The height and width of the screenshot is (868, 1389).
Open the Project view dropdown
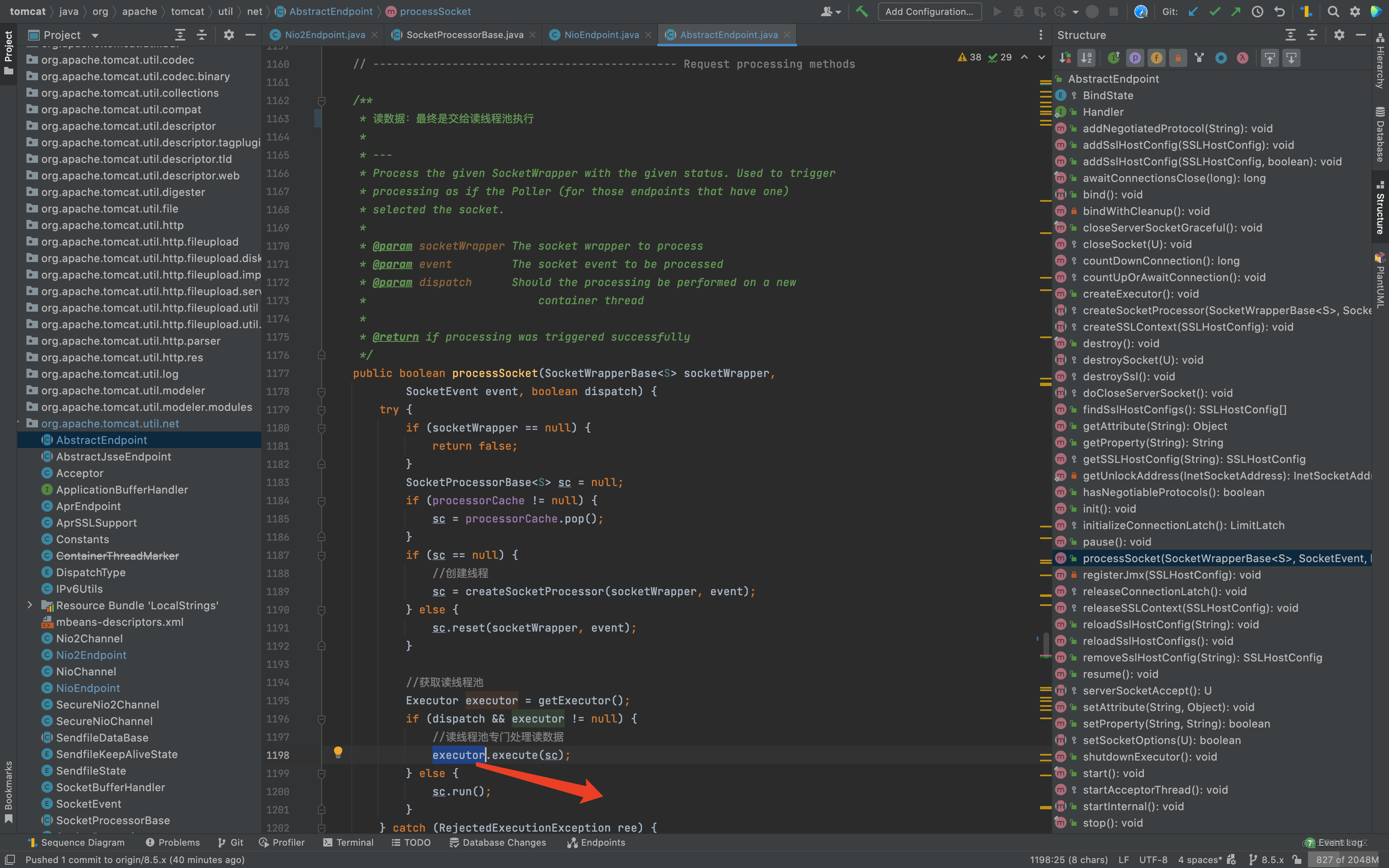point(95,35)
